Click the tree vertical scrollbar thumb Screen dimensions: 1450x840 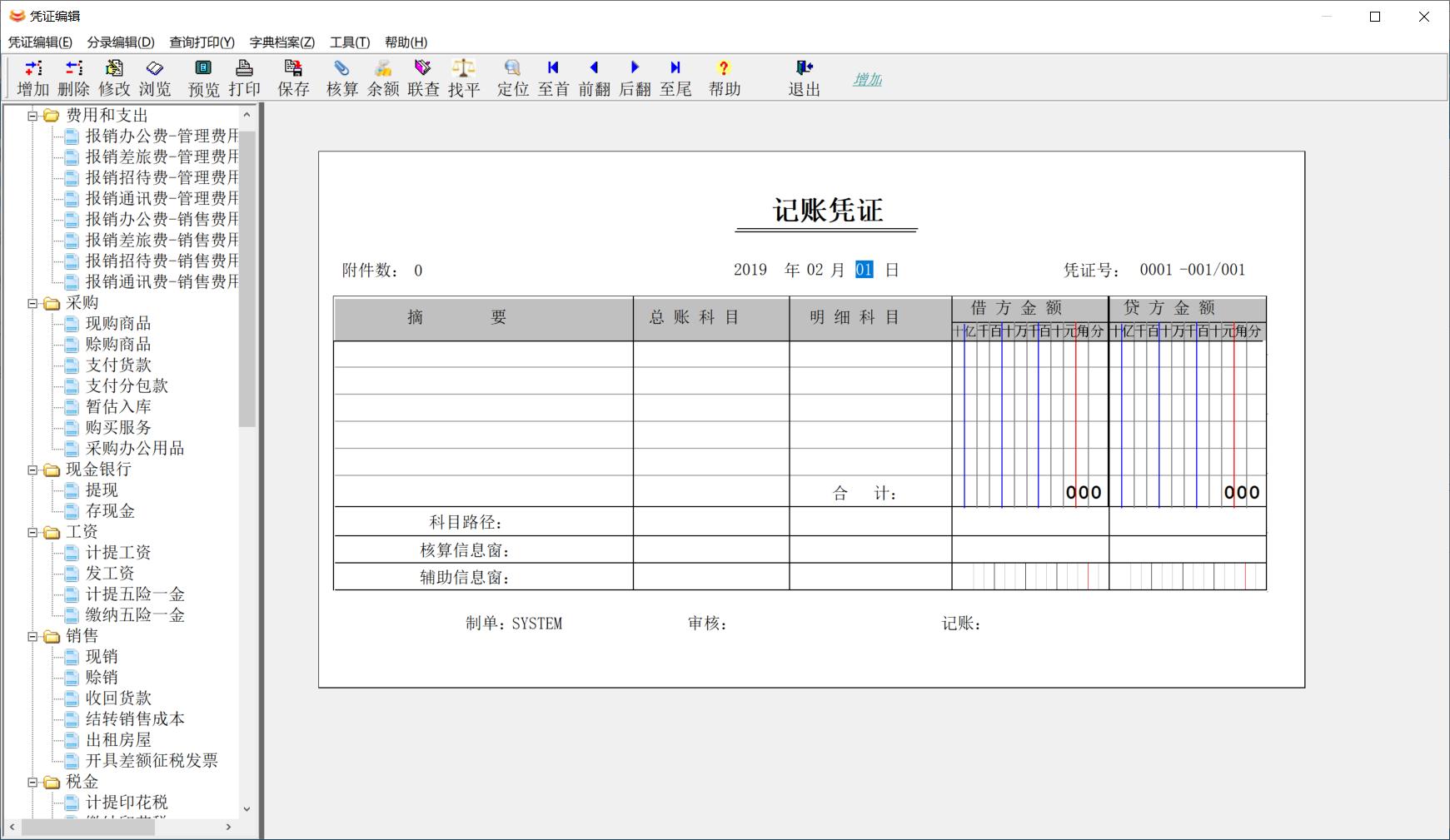[247, 279]
